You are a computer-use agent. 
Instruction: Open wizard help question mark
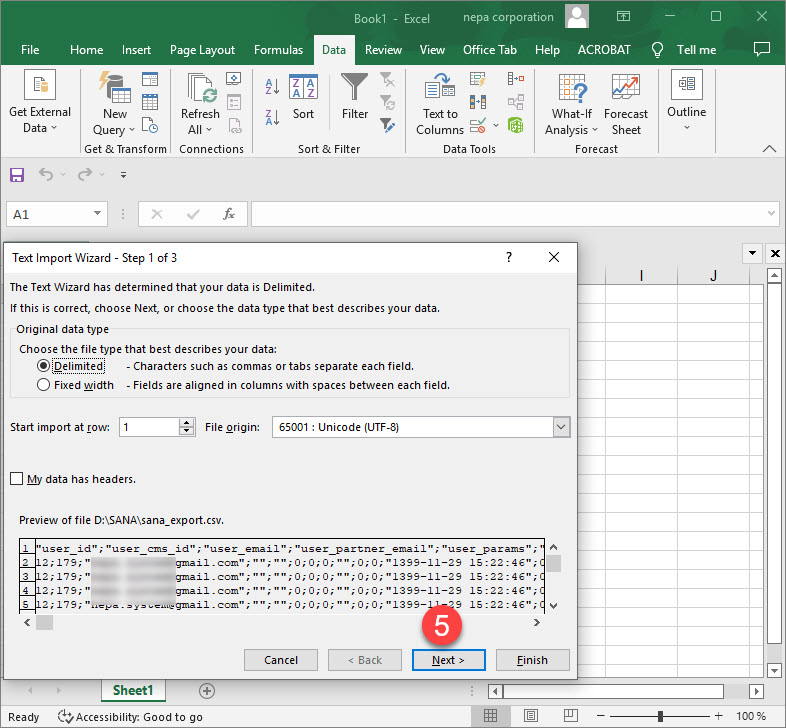click(x=509, y=257)
